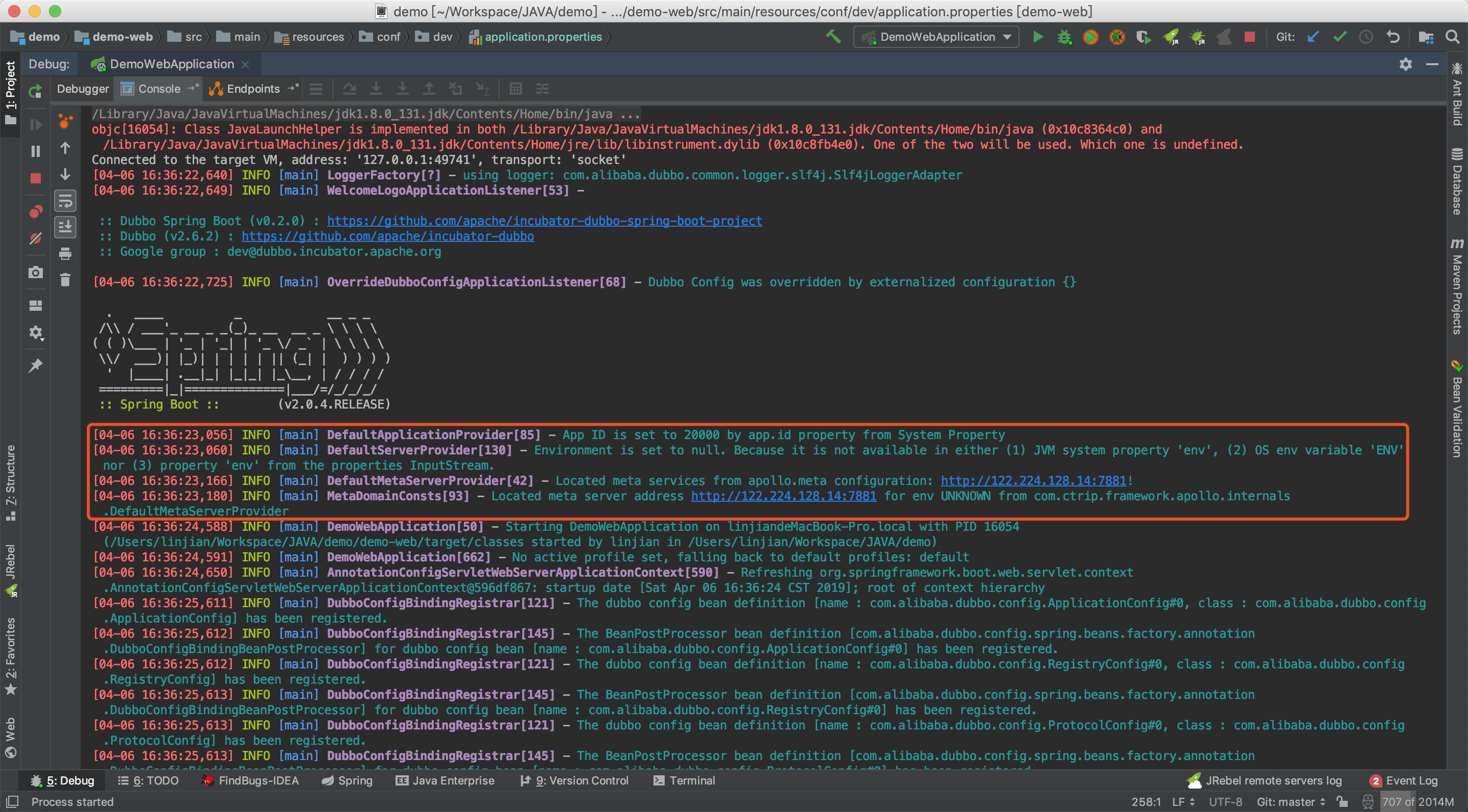Toggle soft-wrap lines in the console
Viewport: 1468px width, 812px height.
[x=66, y=200]
